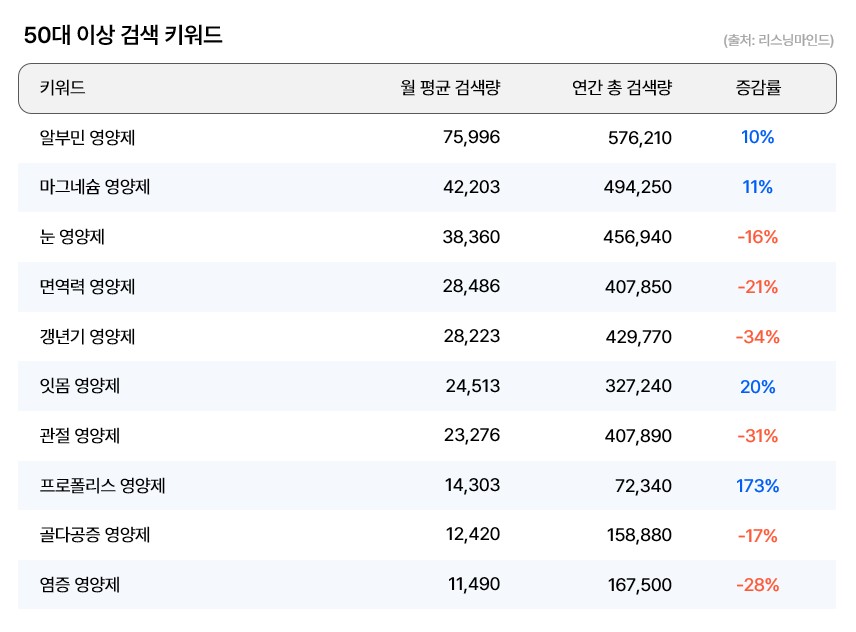Select the 갱년기 영양제 keyword
Screen dimensions: 856x632
(87, 337)
